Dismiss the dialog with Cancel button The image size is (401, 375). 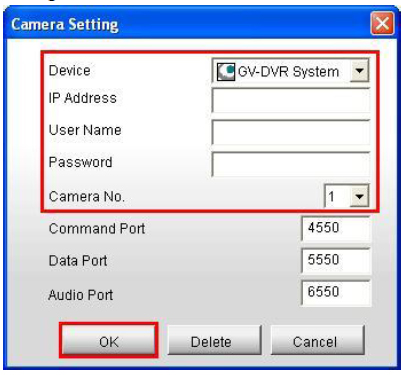pos(318,340)
